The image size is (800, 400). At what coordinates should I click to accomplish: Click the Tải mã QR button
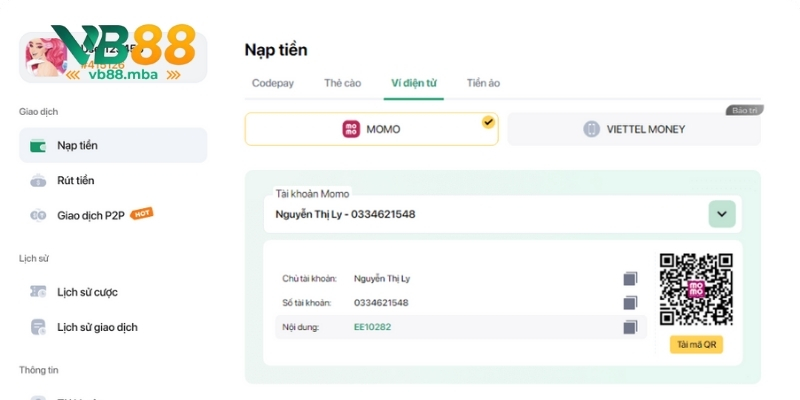696,345
